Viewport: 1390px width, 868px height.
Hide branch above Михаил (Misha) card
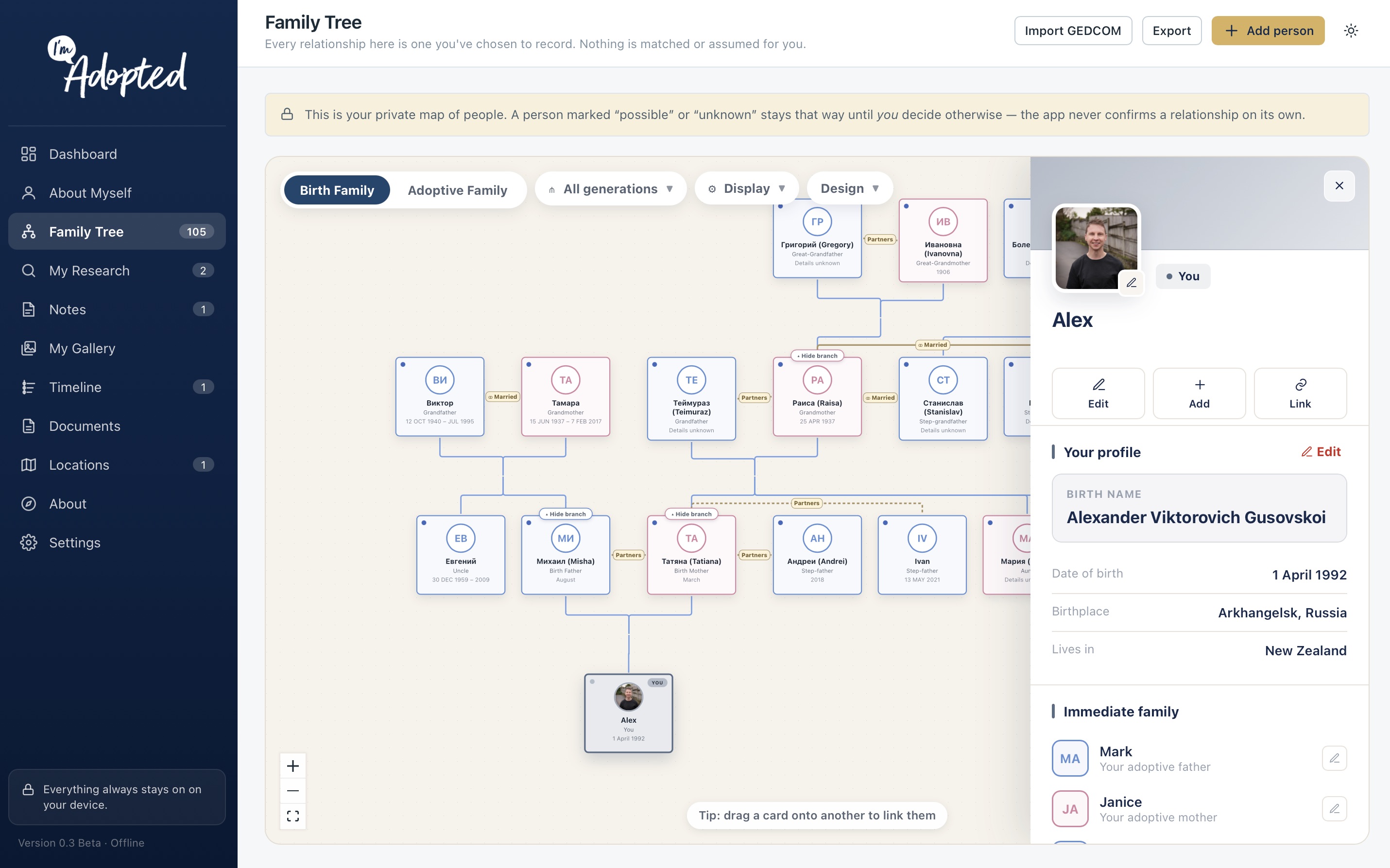(565, 514)
